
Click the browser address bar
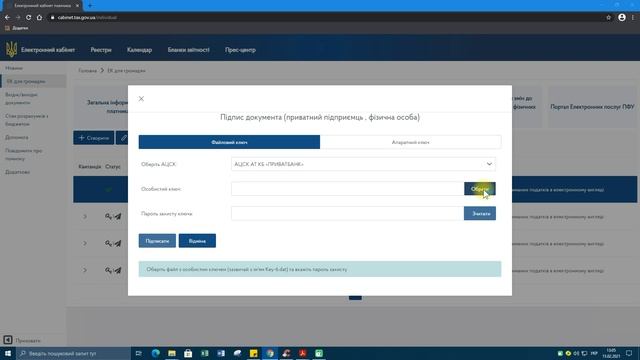(x=327, y=18)
